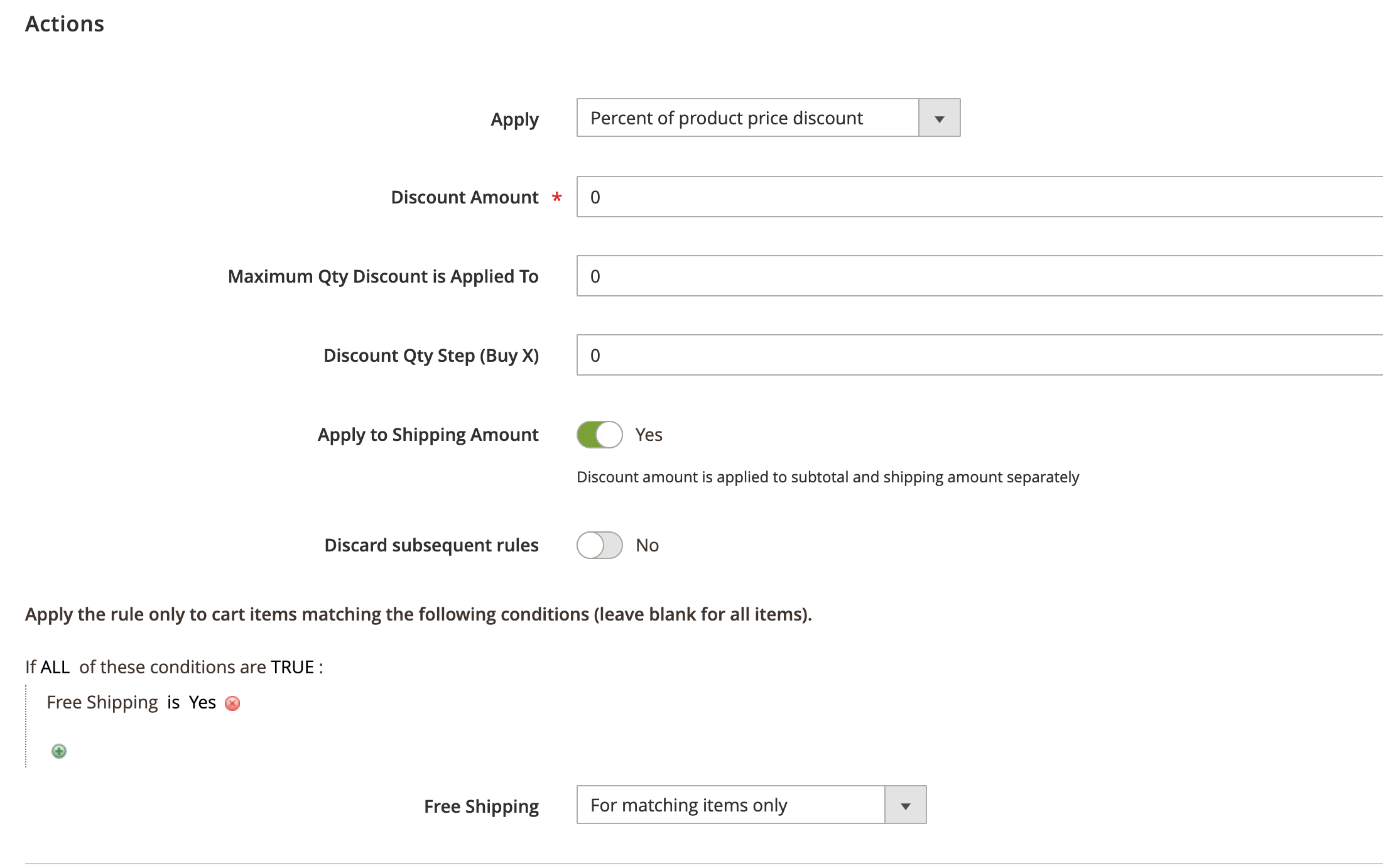Remove the Free Shipping condition with red delete icon
This screenshot has width=1383, height=868.
232,703
